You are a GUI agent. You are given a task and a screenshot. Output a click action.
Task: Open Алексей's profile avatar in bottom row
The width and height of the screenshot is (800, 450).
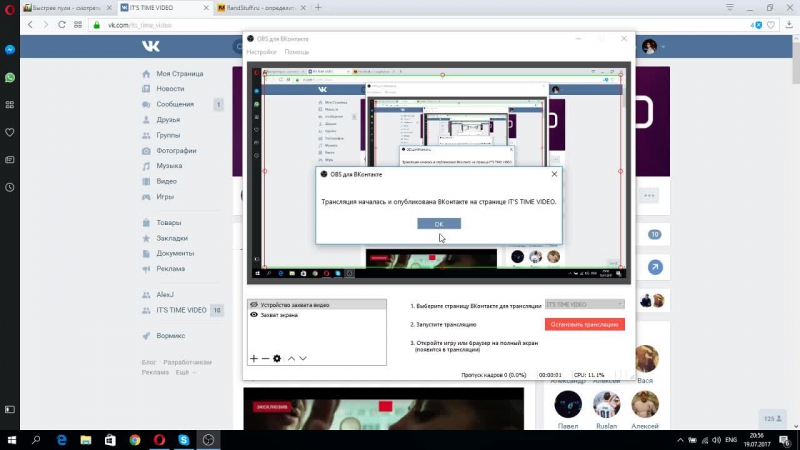click(645, 404)
